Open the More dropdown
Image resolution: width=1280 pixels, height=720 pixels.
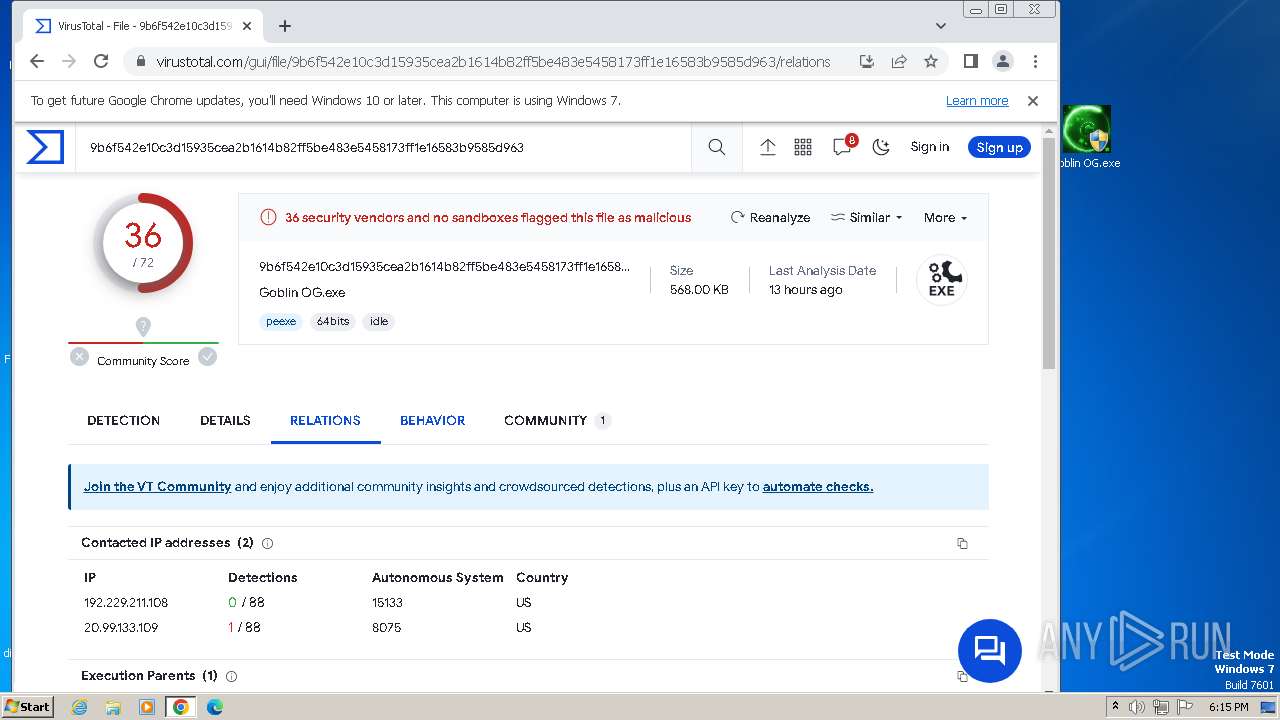pos(945,217)
